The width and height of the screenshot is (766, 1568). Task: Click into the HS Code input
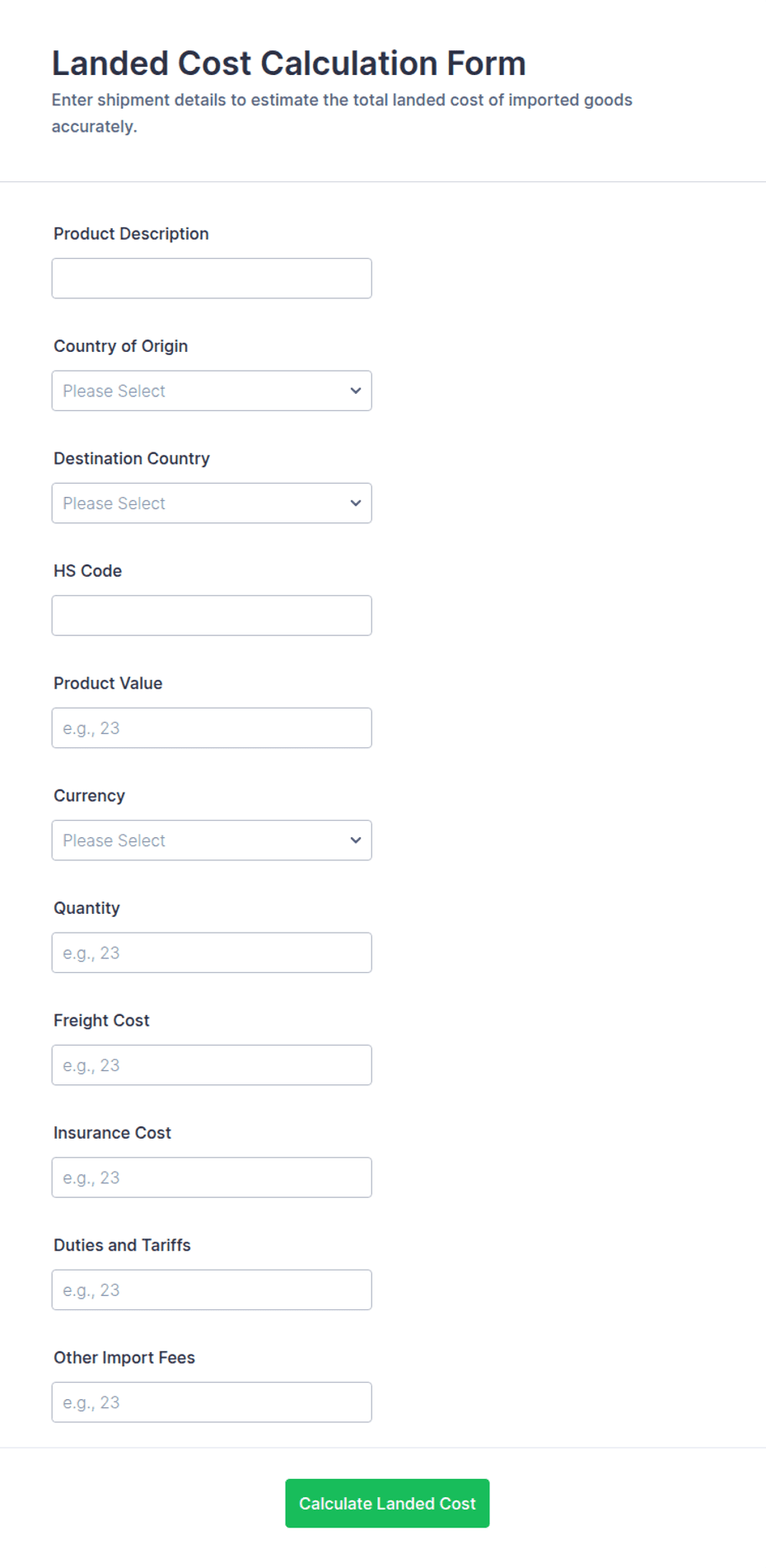[212, 615]
